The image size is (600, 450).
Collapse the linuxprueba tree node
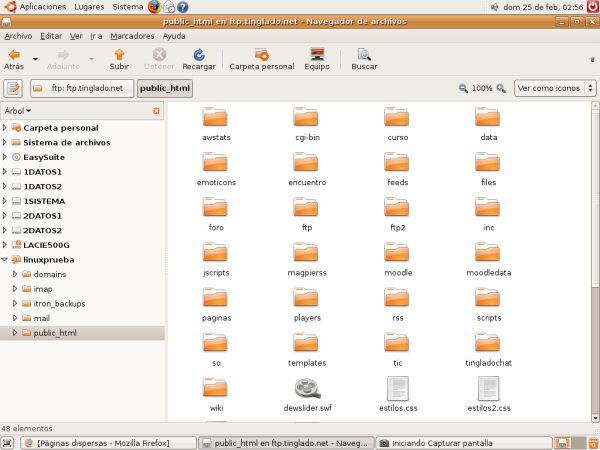pos(5,259)
